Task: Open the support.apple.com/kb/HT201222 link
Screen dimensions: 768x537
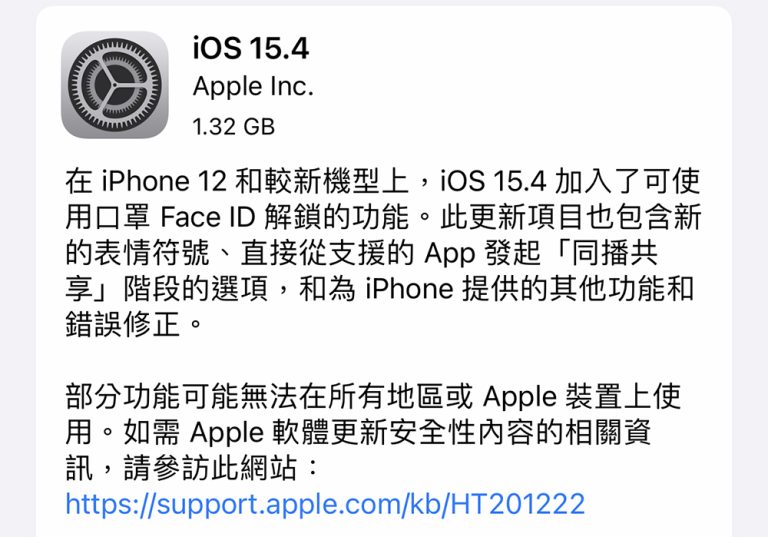Action: click(325, 505)
